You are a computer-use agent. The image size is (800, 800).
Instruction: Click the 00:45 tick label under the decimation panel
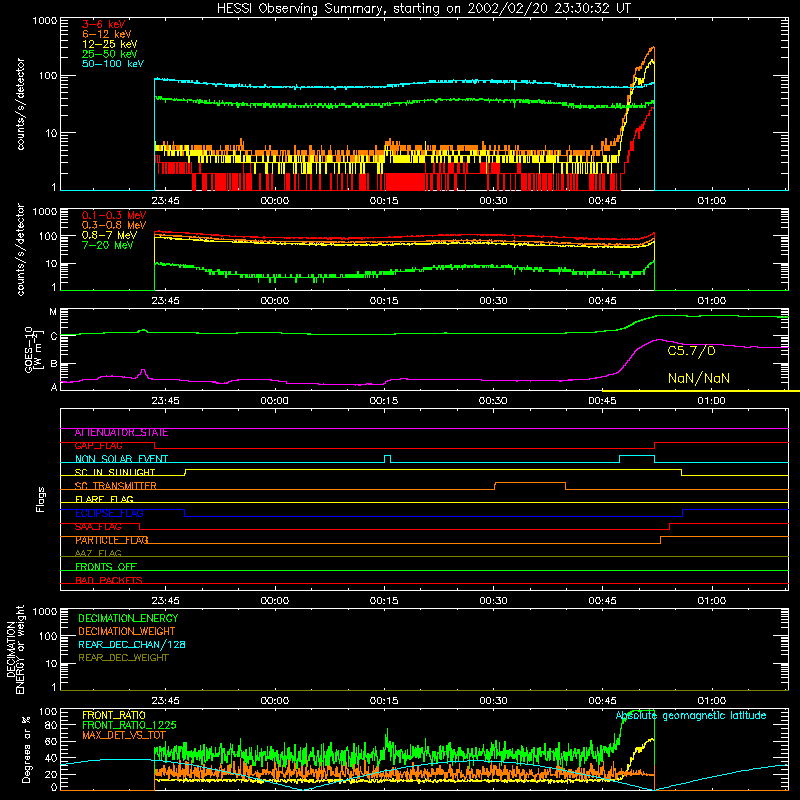[602, 701]
